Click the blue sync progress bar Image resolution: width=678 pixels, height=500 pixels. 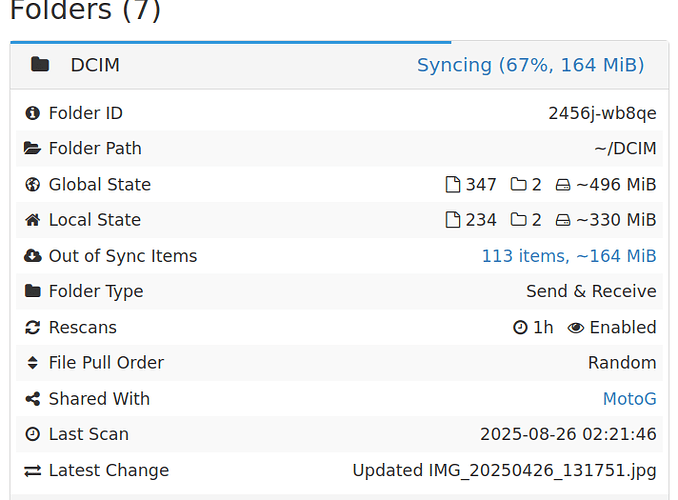[x=230, y=42]
